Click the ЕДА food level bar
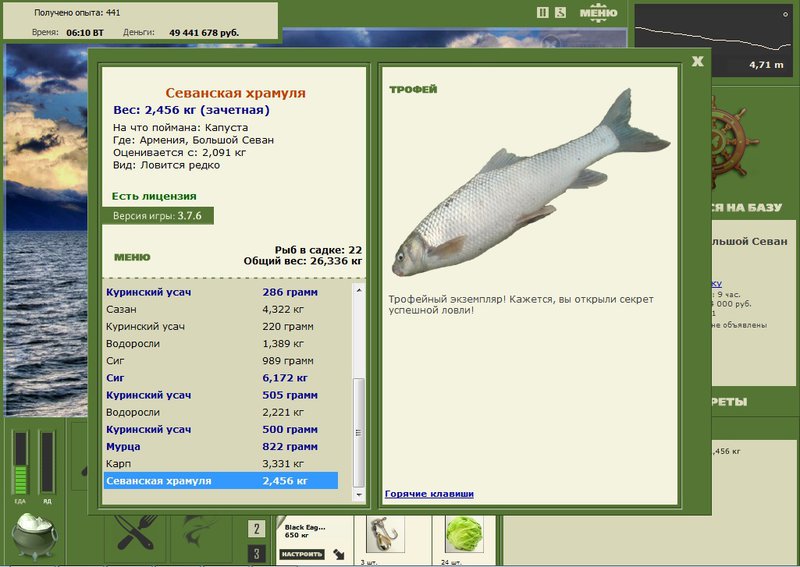The width and height of the screenshot is (800, 567). (21, 463)
